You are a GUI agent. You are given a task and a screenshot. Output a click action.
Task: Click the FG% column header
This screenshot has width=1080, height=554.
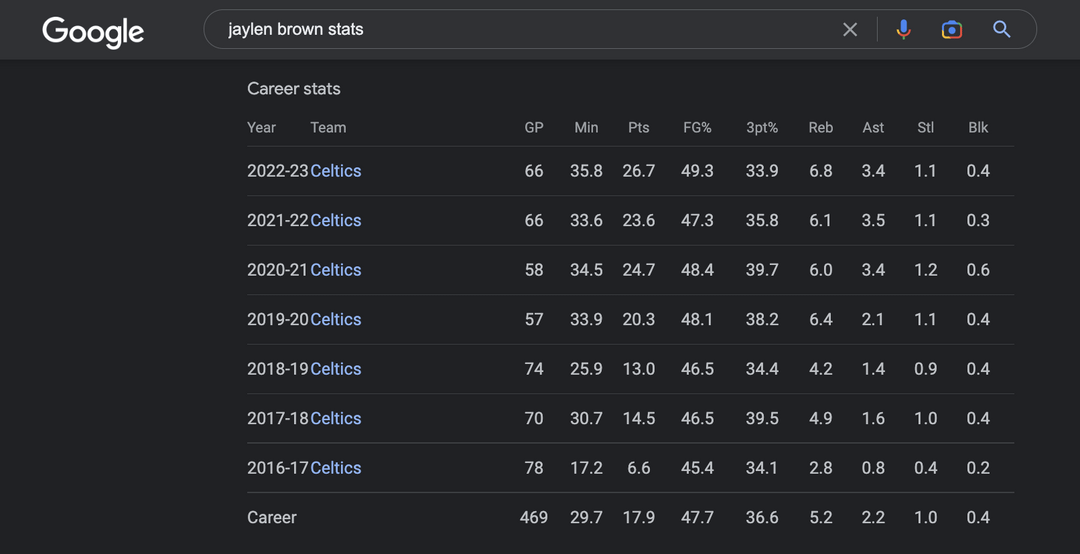tap(697, 128)
